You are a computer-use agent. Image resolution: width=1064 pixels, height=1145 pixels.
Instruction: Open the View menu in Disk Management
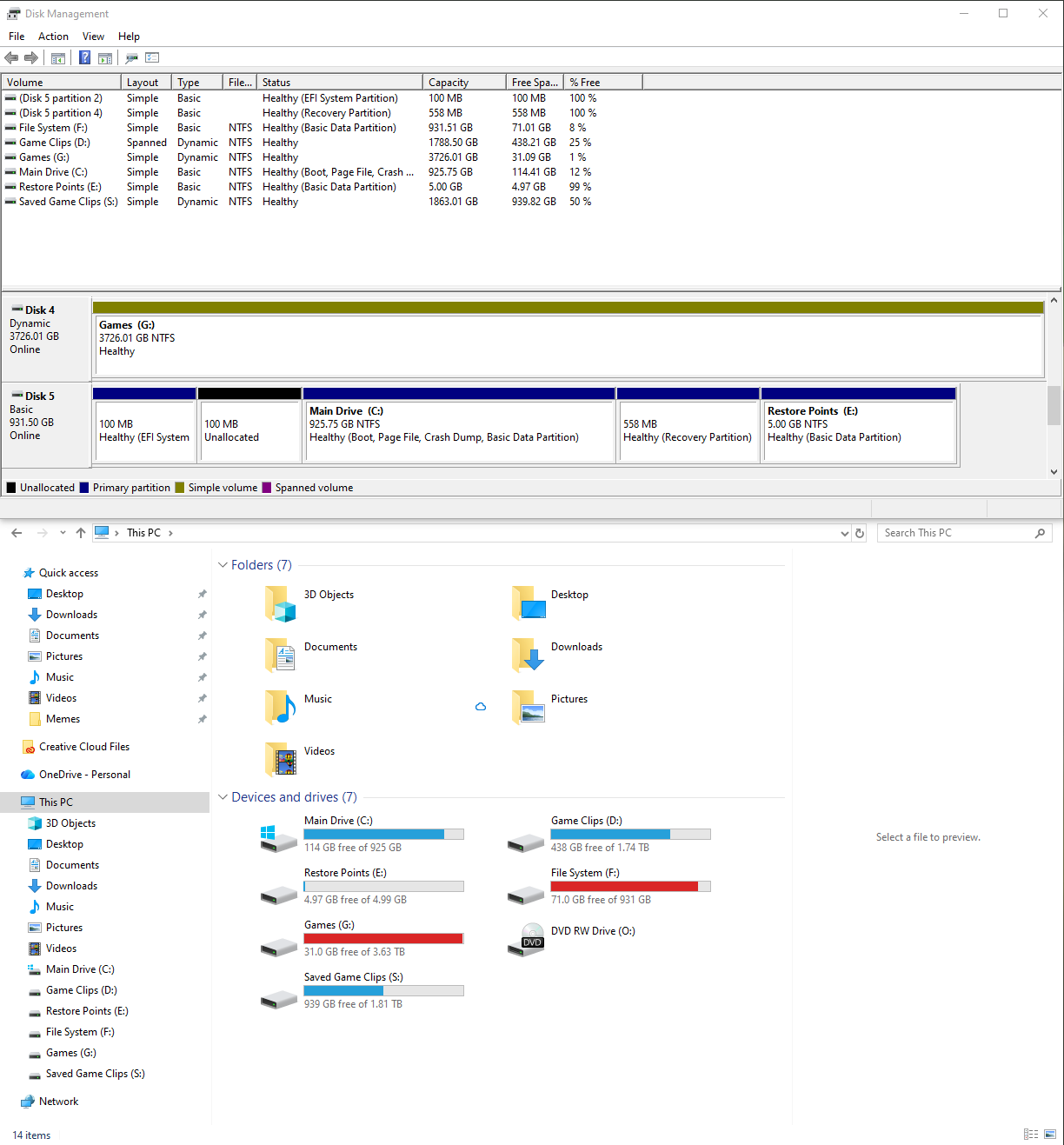(x=93, y=37)
